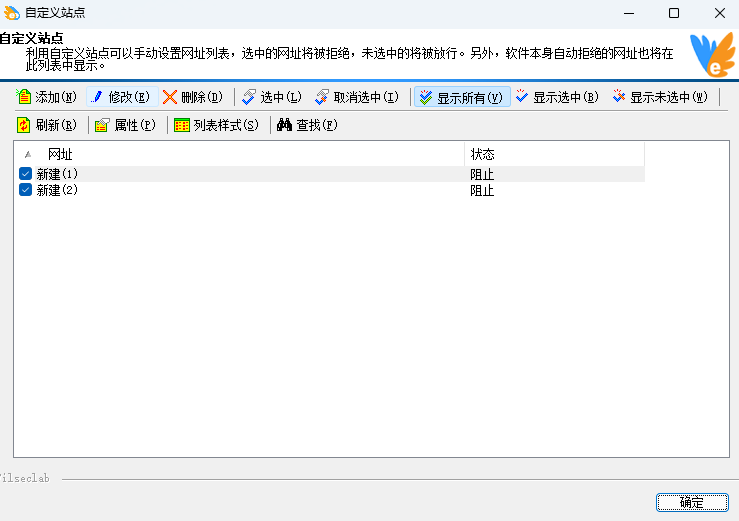The image size is (739, 521).
Task: Close the 自定义站点 window
Action: click(x=720, y=13)
